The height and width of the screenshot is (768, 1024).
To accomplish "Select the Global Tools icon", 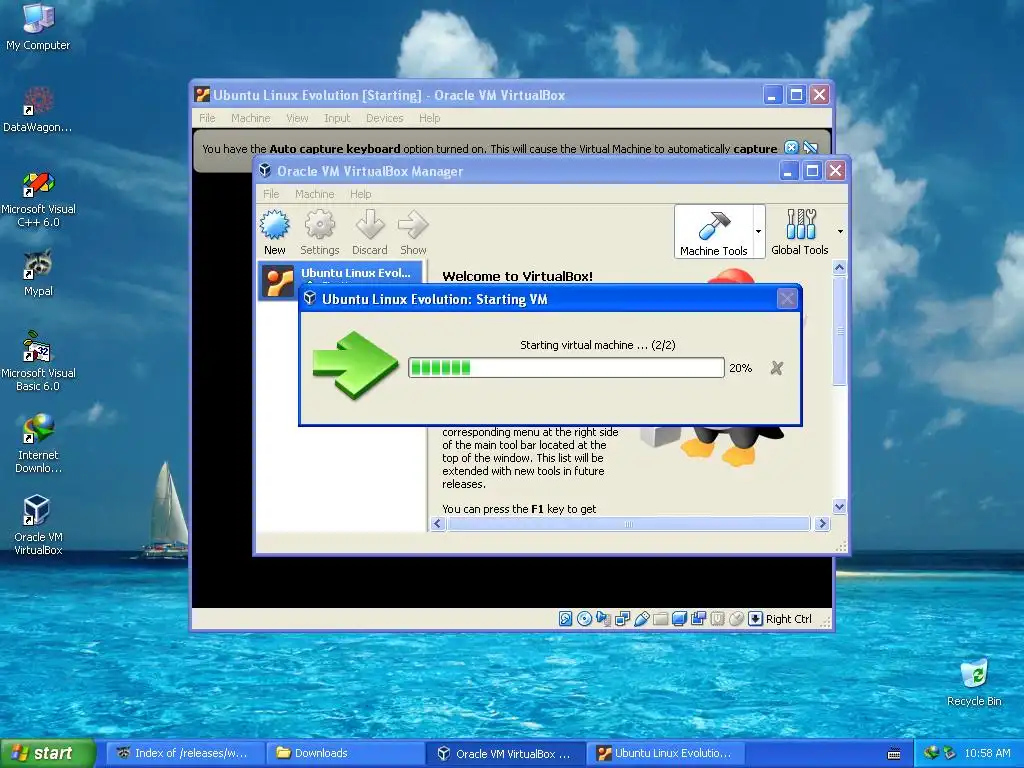I will click(x=800, y=232).
